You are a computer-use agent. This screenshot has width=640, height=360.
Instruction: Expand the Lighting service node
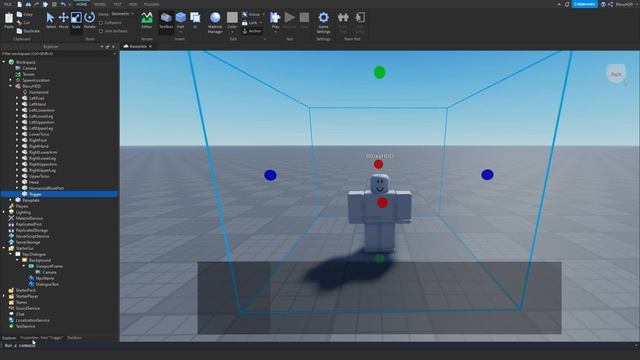[4, 212]
